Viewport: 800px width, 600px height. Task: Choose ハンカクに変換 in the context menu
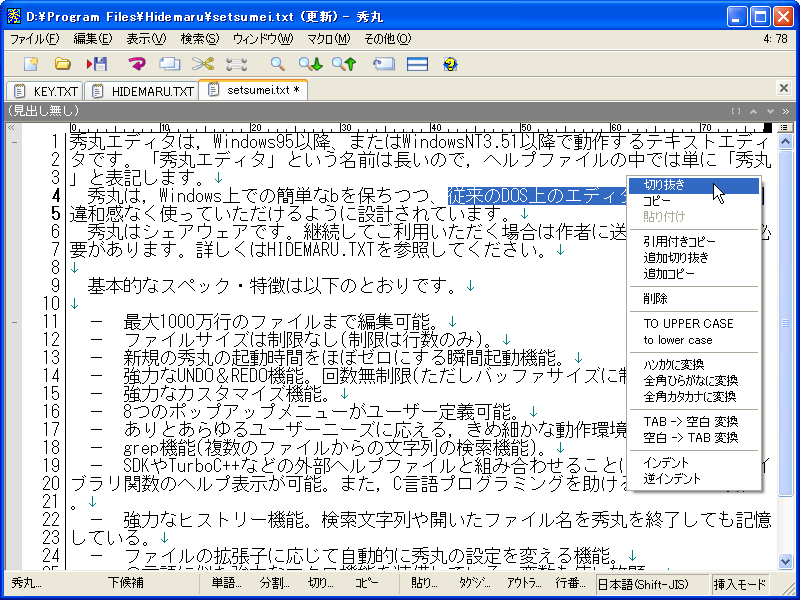(694, 365)
